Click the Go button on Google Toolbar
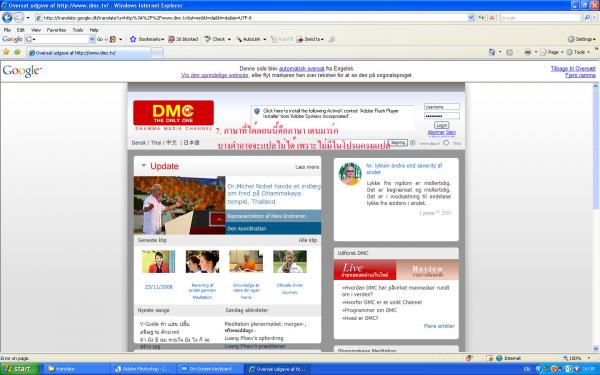600x375 pixels. pos(100,39)
